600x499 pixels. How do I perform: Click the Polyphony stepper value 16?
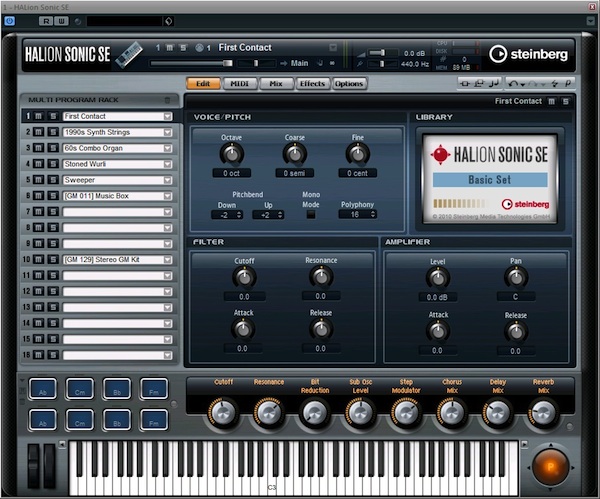(x=358, y=215)
